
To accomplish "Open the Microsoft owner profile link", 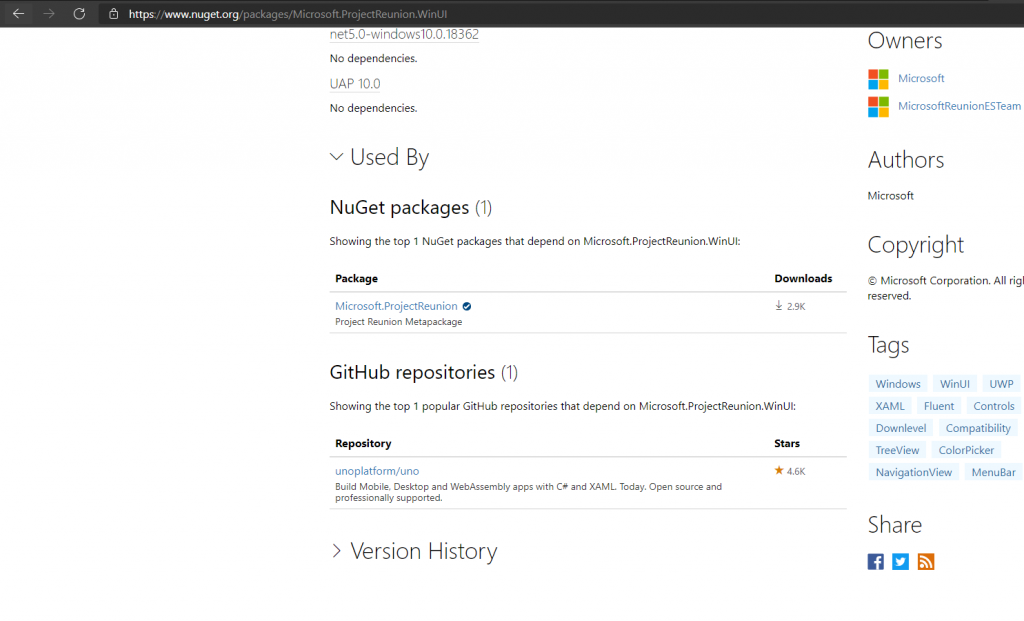I will point(921,78).
